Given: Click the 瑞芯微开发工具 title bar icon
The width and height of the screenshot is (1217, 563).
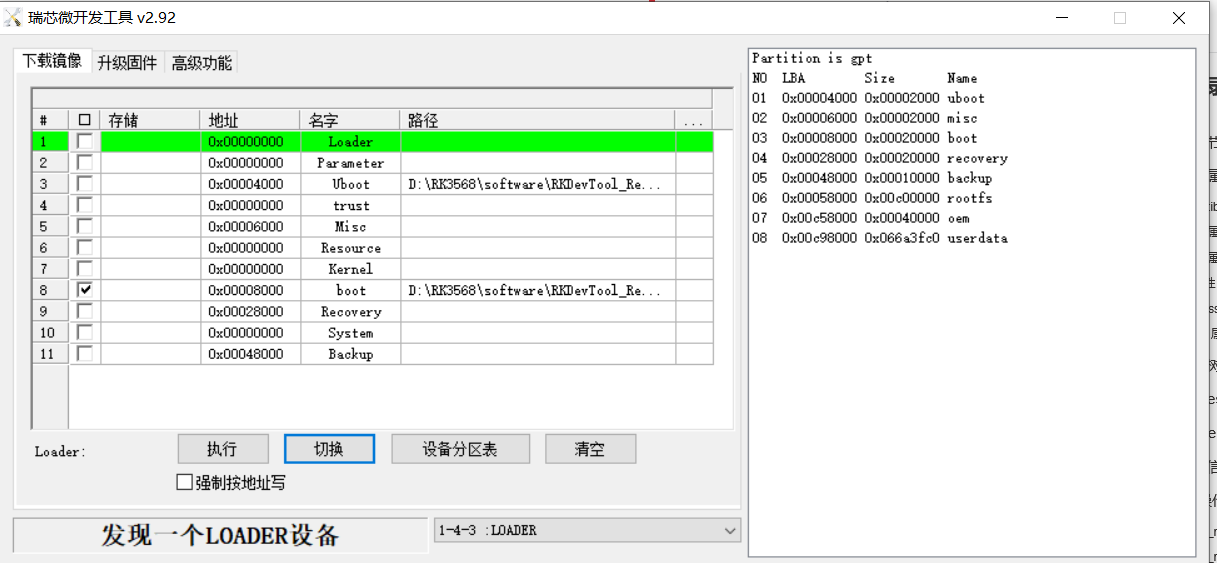Looking at the screenshot, I should click(x=14, y=17).
